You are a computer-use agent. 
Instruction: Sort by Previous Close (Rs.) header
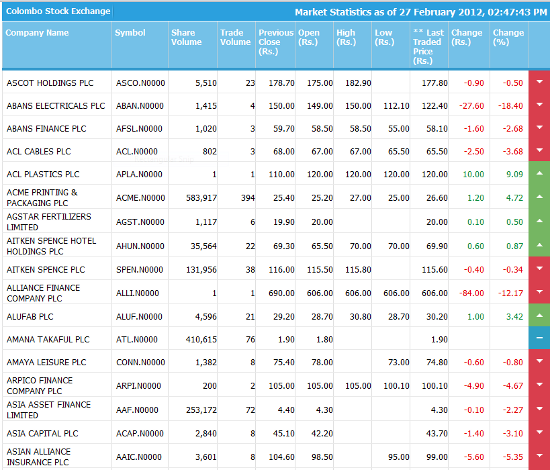coord(276,42)
